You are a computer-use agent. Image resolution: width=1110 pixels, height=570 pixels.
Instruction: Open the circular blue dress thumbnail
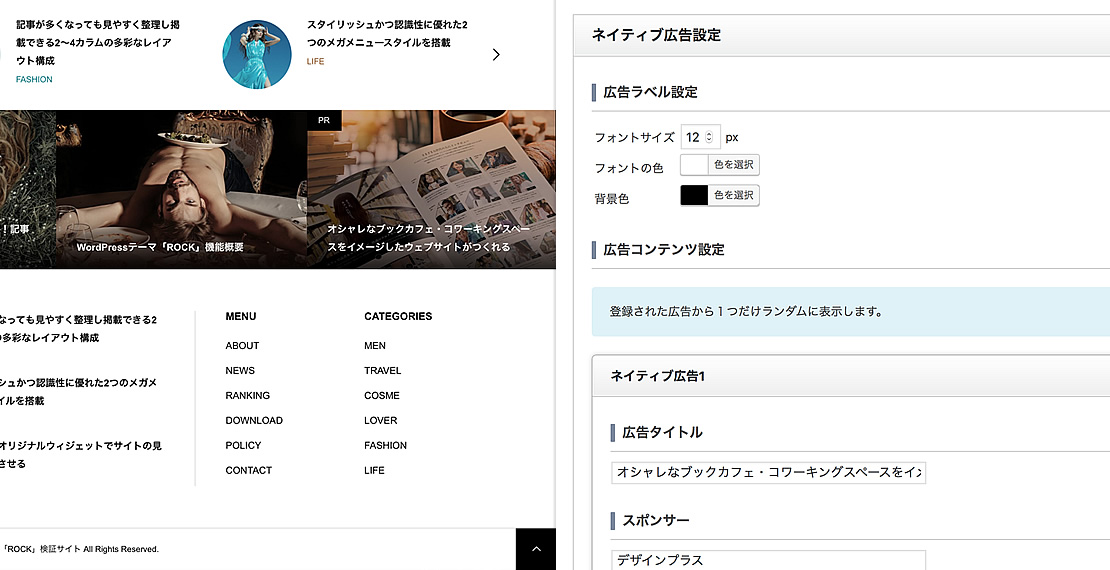click(257, 55)
